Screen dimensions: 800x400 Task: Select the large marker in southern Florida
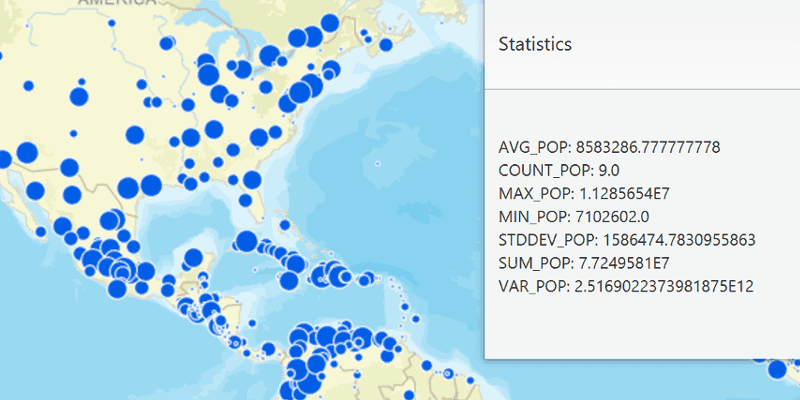point(245,201)
